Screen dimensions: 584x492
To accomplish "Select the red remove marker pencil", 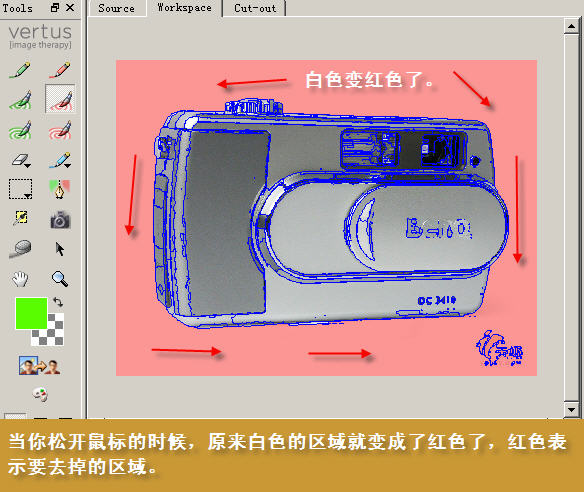I will point(60,70).
